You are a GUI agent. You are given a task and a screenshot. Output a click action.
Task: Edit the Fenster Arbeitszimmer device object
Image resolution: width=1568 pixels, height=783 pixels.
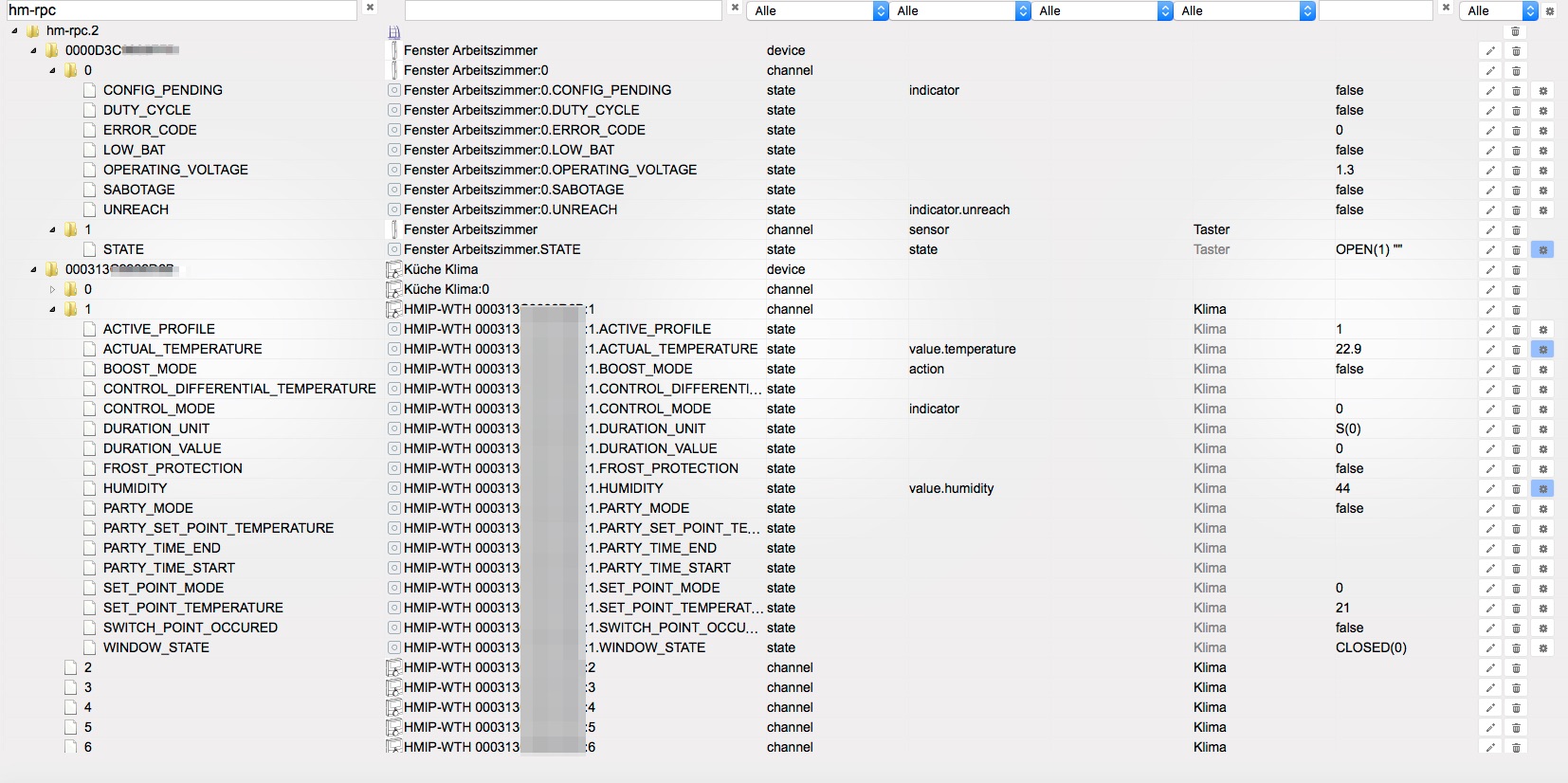1490,51
